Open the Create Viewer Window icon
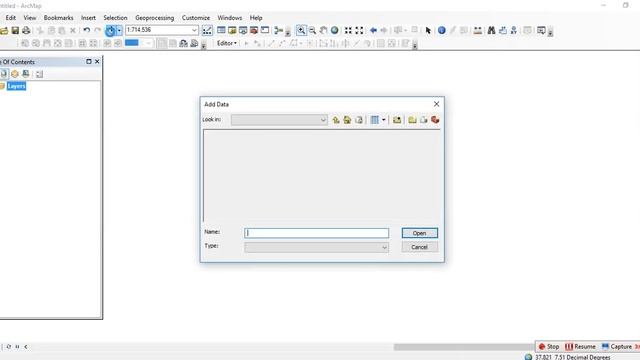The width and height of the screenshot is (640, 360). pyautogui.click(x=541, y=30)
